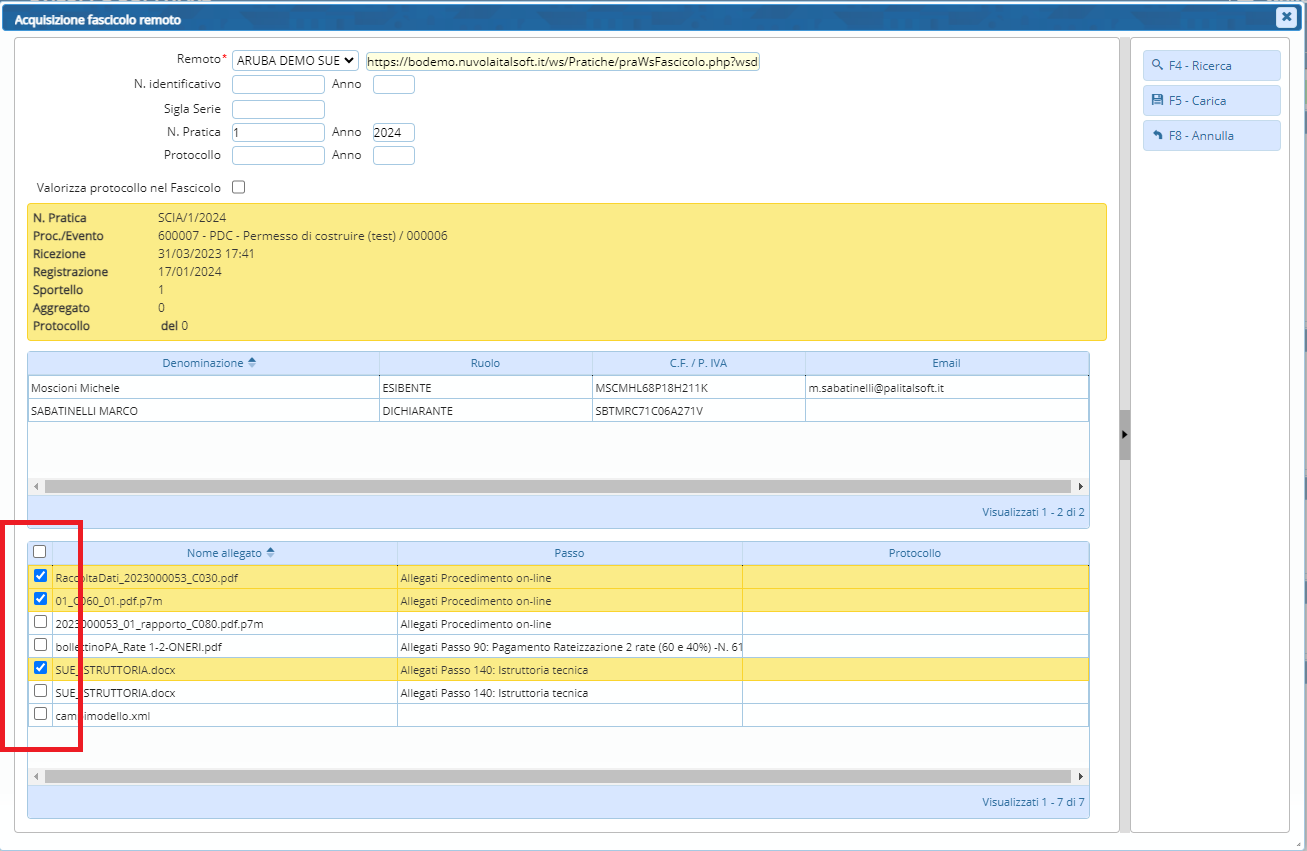The image size is (1307, 851).
Task: Select the Moscioni Michele table row
Action: pyautogui.click(x=203, y=387)
